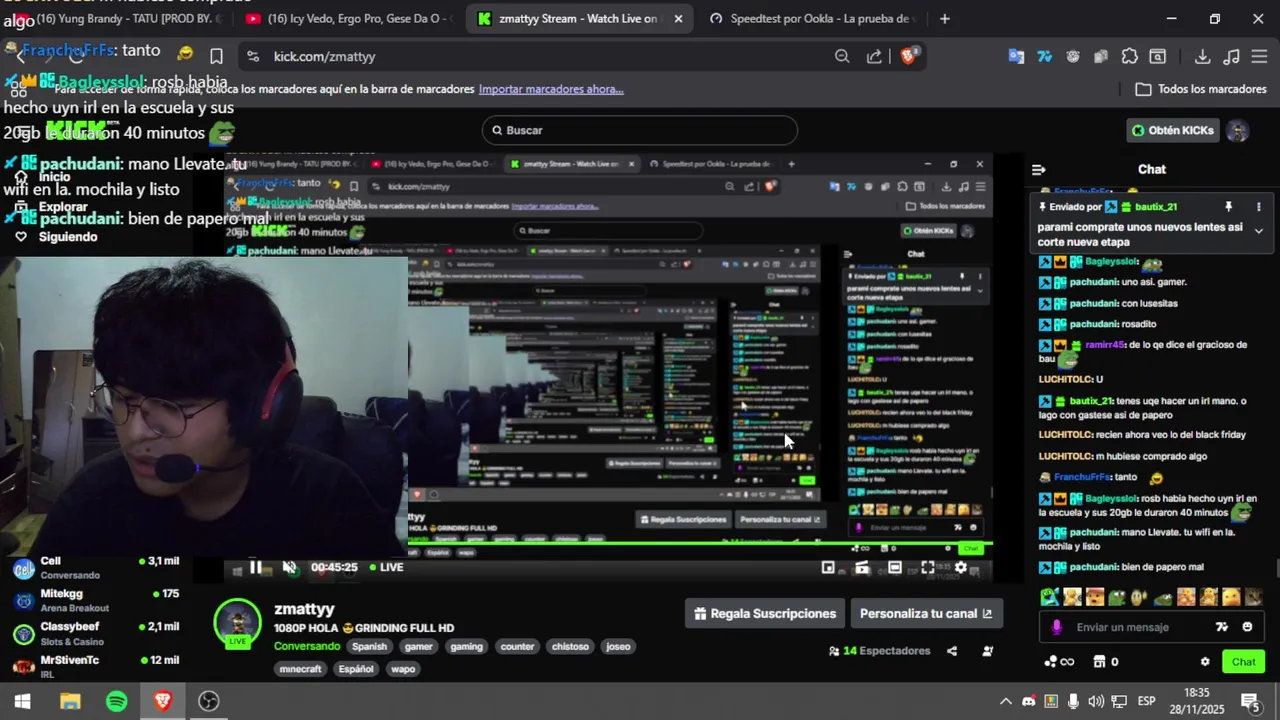Pause the live stream video
The width and height of the screenshot is (1280, 720).
[255, 567]
